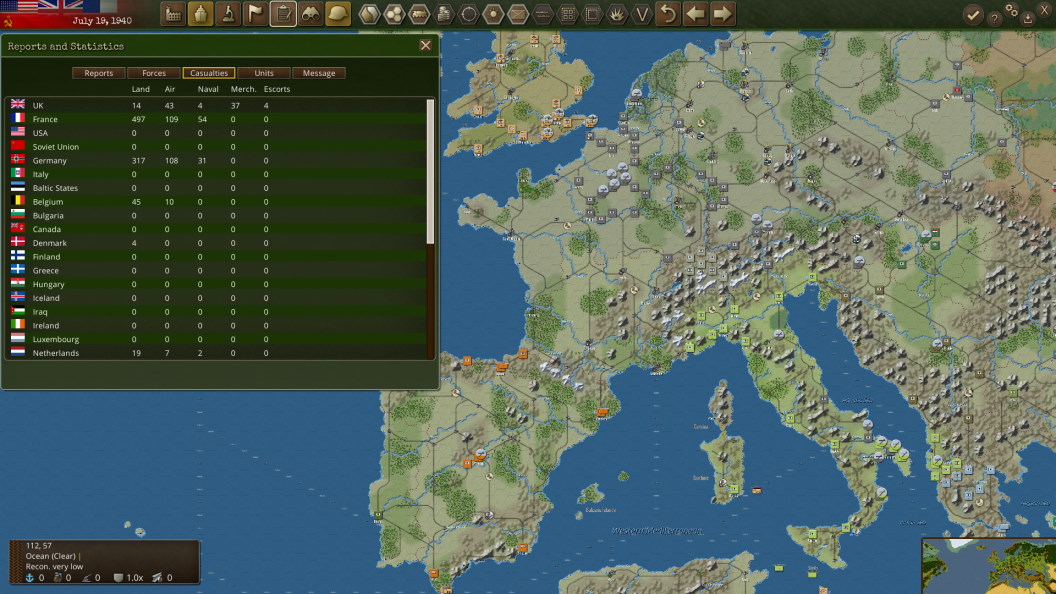
Task: Open the production factory screen icon
Action: (x=173, y=14)
